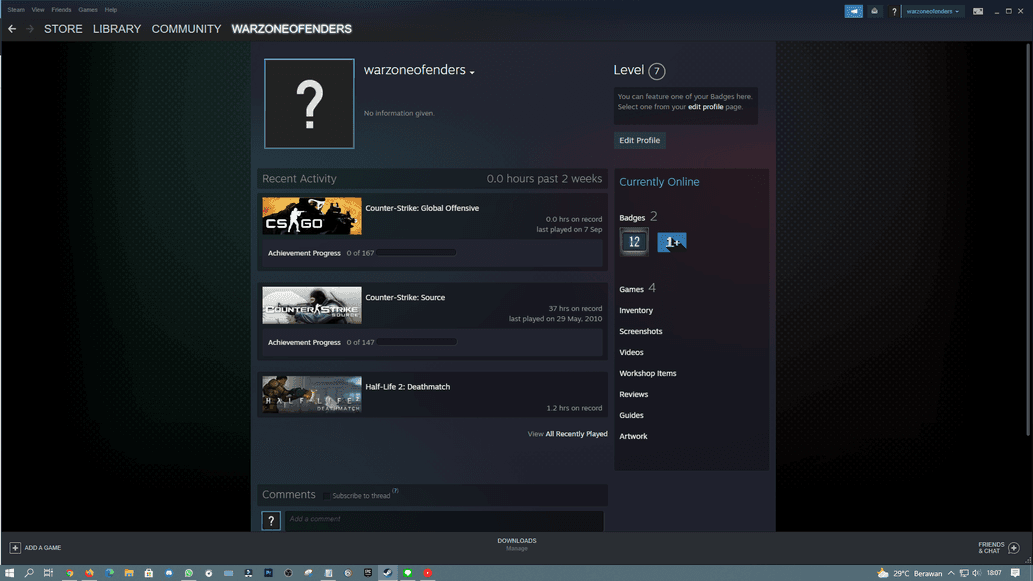Go to the LIBRARY tab
The image size is (1033, 581).
pos(117,29)
